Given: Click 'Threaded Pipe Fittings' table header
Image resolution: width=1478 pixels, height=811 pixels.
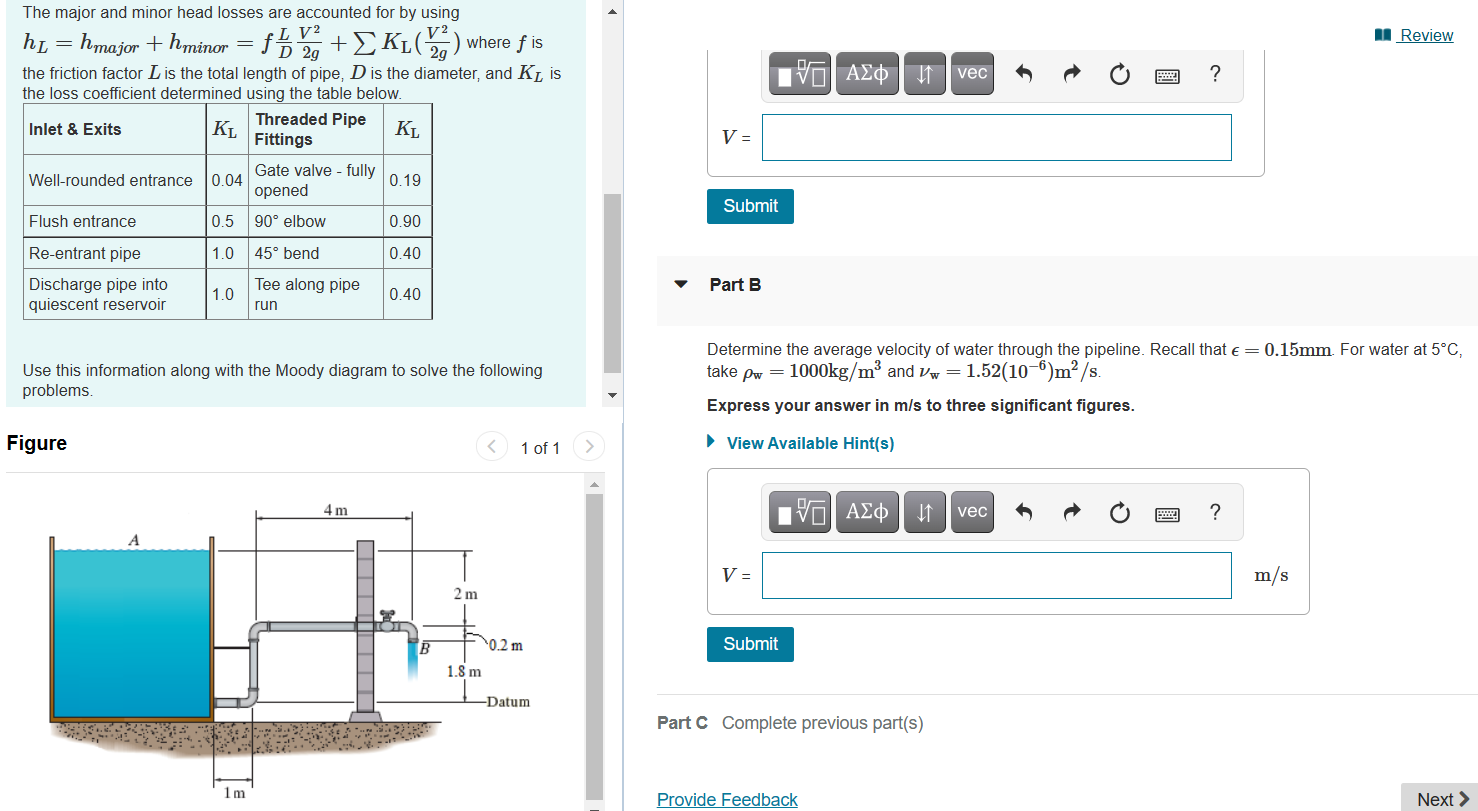Looking at the screenshot, I should tap(316, 129).
